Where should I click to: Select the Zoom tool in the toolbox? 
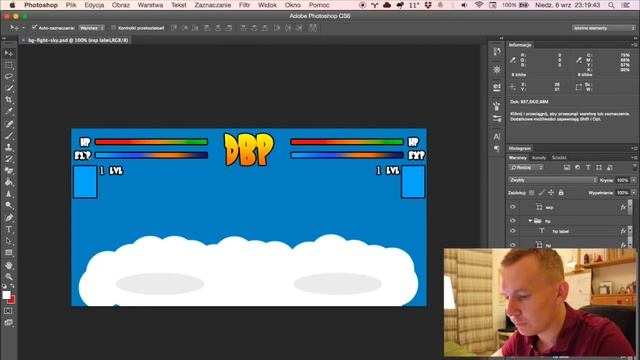9,277
